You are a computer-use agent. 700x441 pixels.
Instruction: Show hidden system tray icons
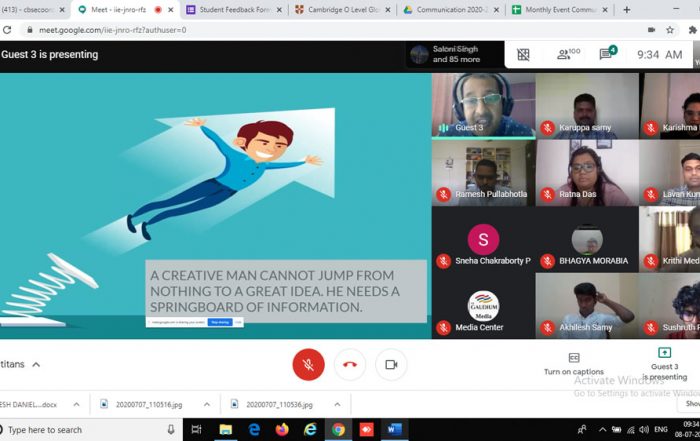pyautogui.click(x=602, y=430)
